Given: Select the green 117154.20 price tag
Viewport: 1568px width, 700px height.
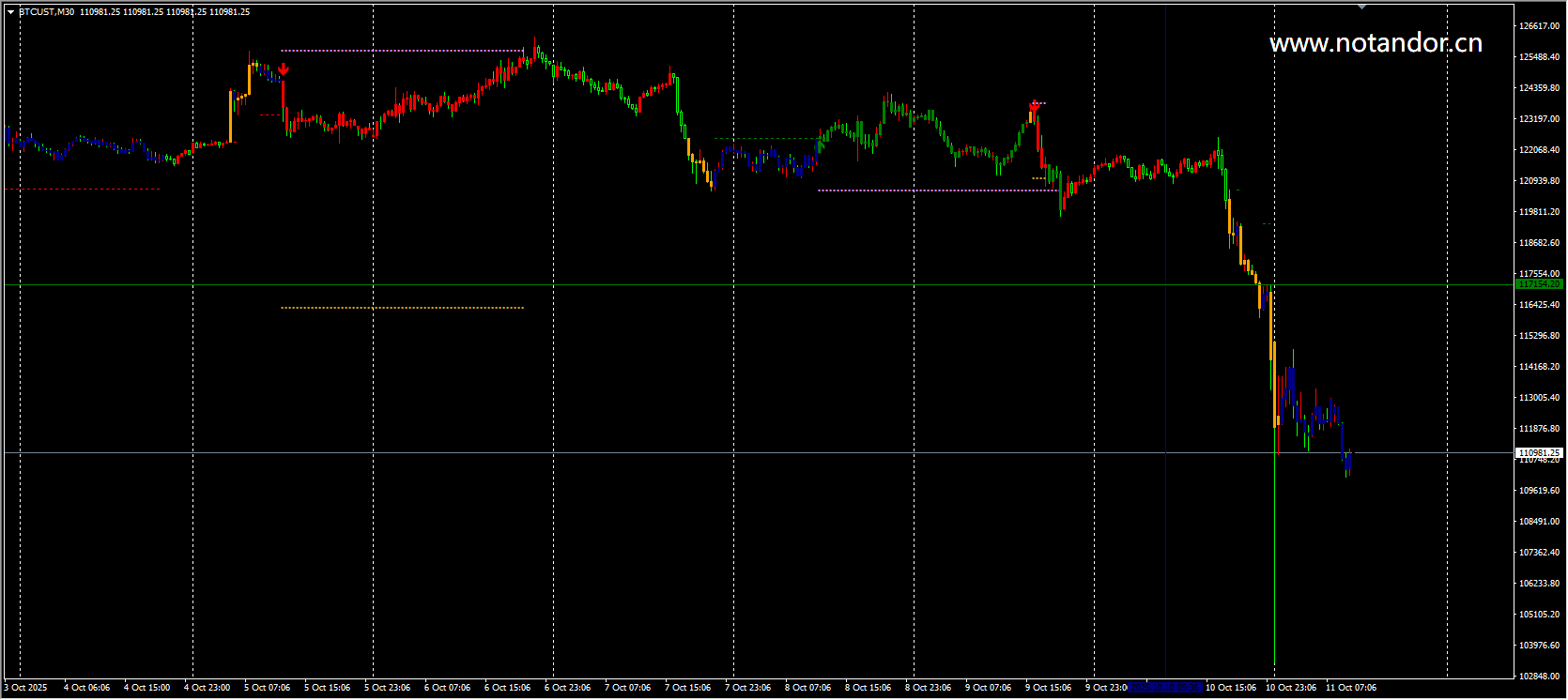Looking at the screenshot, I should pyautogui.click(x=1539, y=283).
